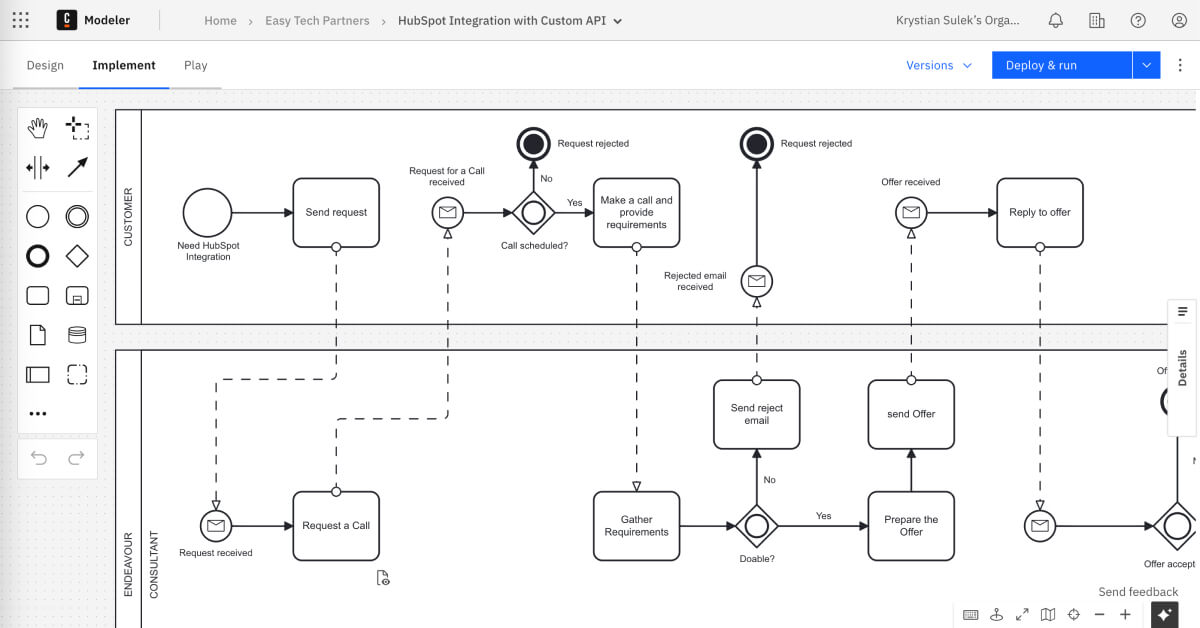Open notifications bell

[x=1055, y=20]
